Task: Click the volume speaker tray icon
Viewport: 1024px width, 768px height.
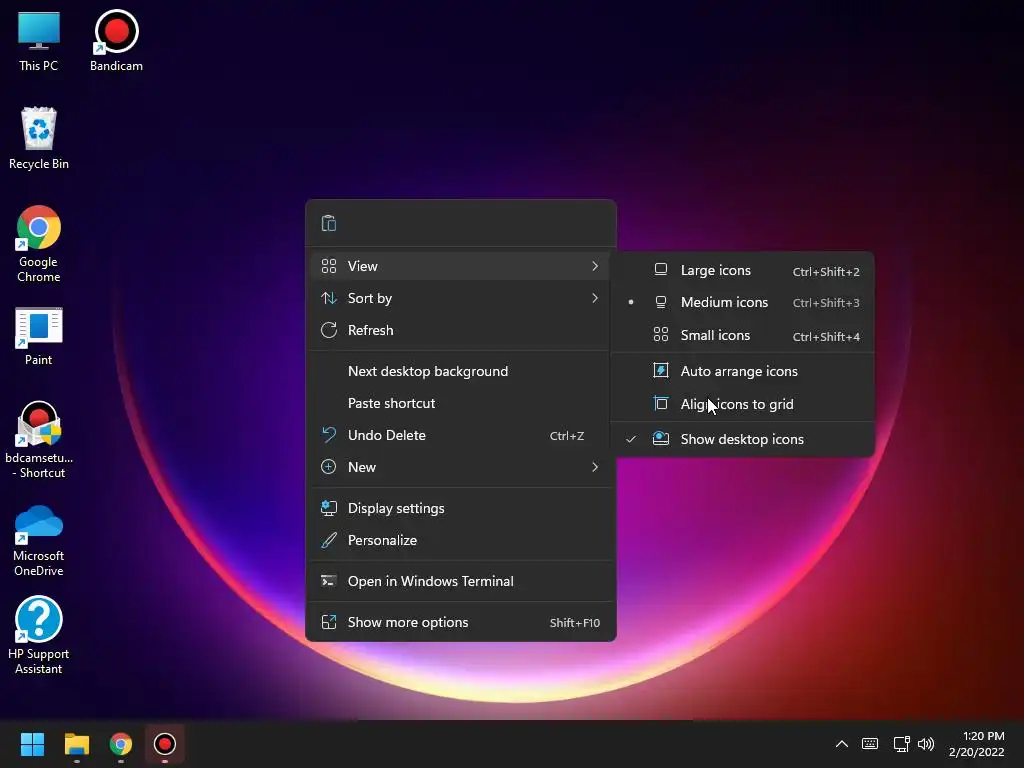Action: tap(926, 744)
